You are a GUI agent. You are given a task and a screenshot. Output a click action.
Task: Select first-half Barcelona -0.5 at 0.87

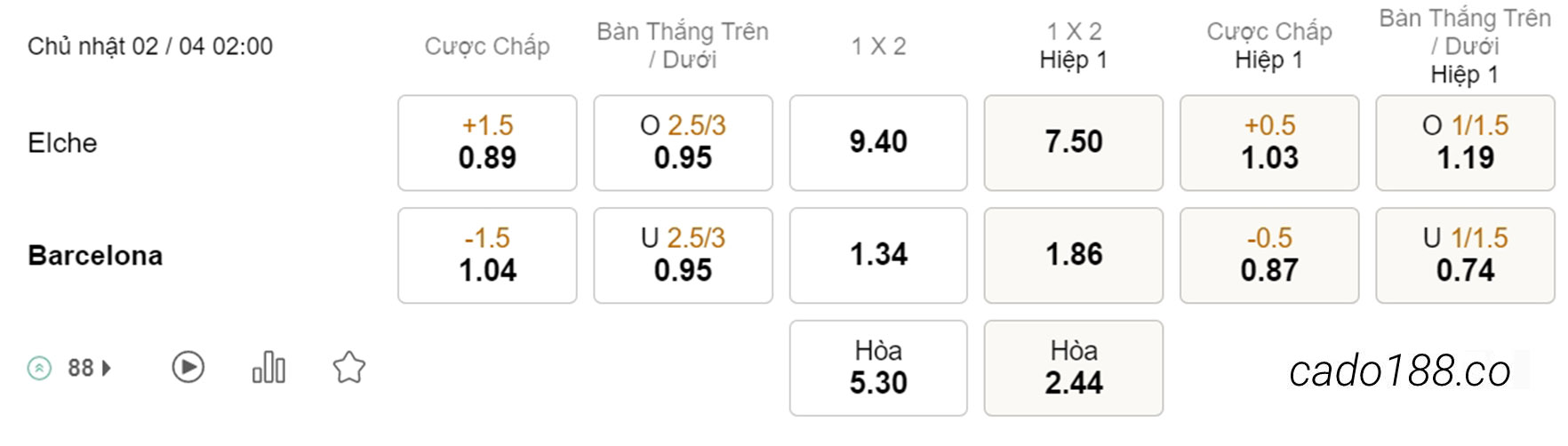tap(1269, 256)
